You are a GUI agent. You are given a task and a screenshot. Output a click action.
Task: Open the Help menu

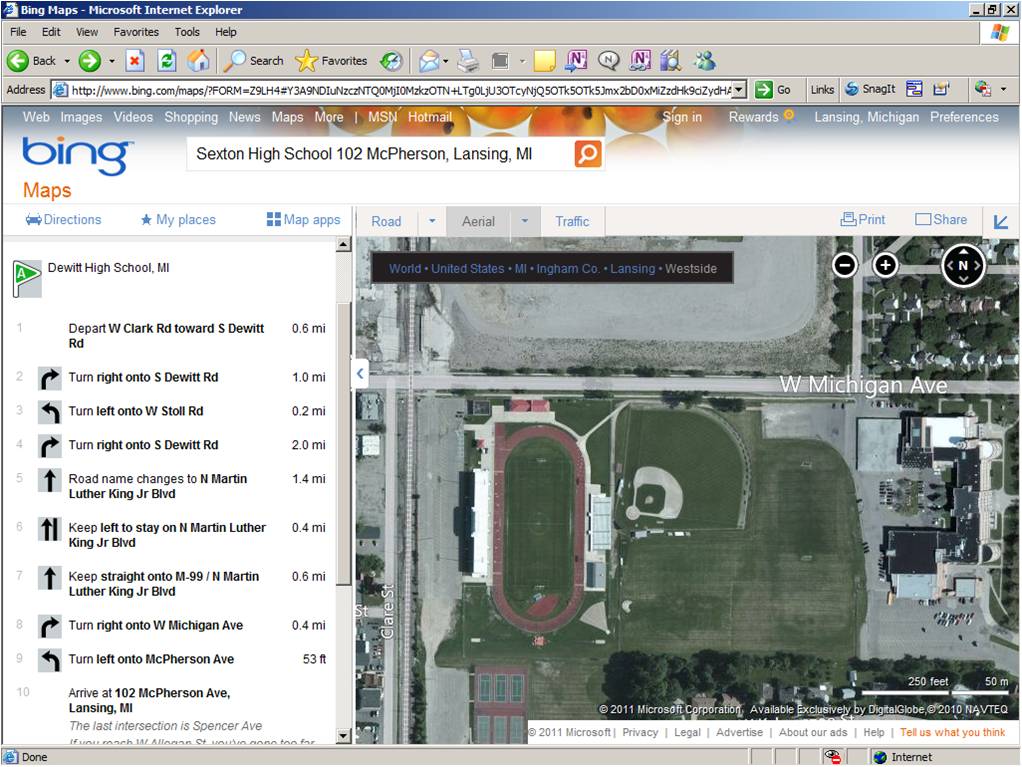[226, 32]
